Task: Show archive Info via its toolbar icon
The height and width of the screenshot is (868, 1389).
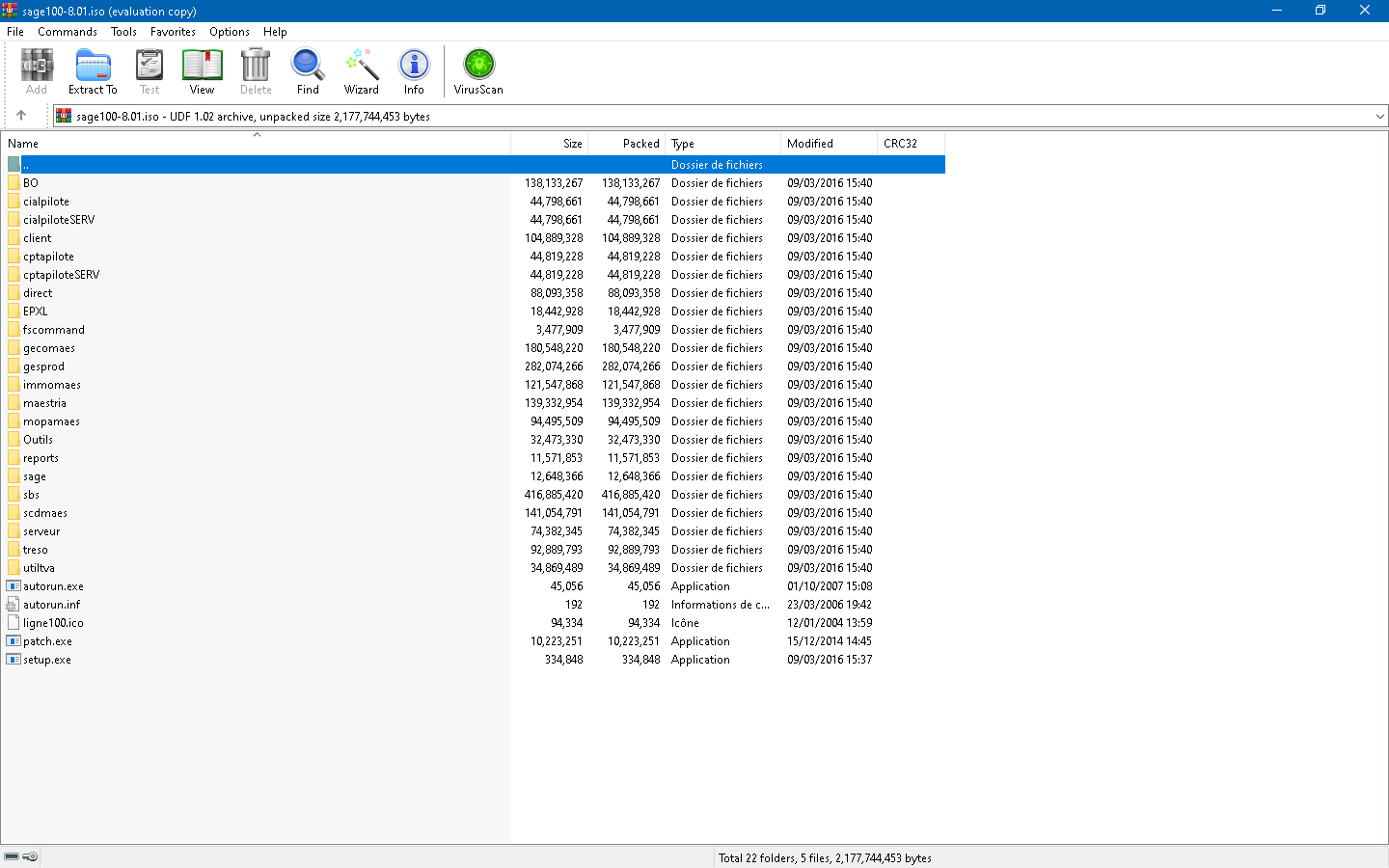Action: [x=414, y=68]
